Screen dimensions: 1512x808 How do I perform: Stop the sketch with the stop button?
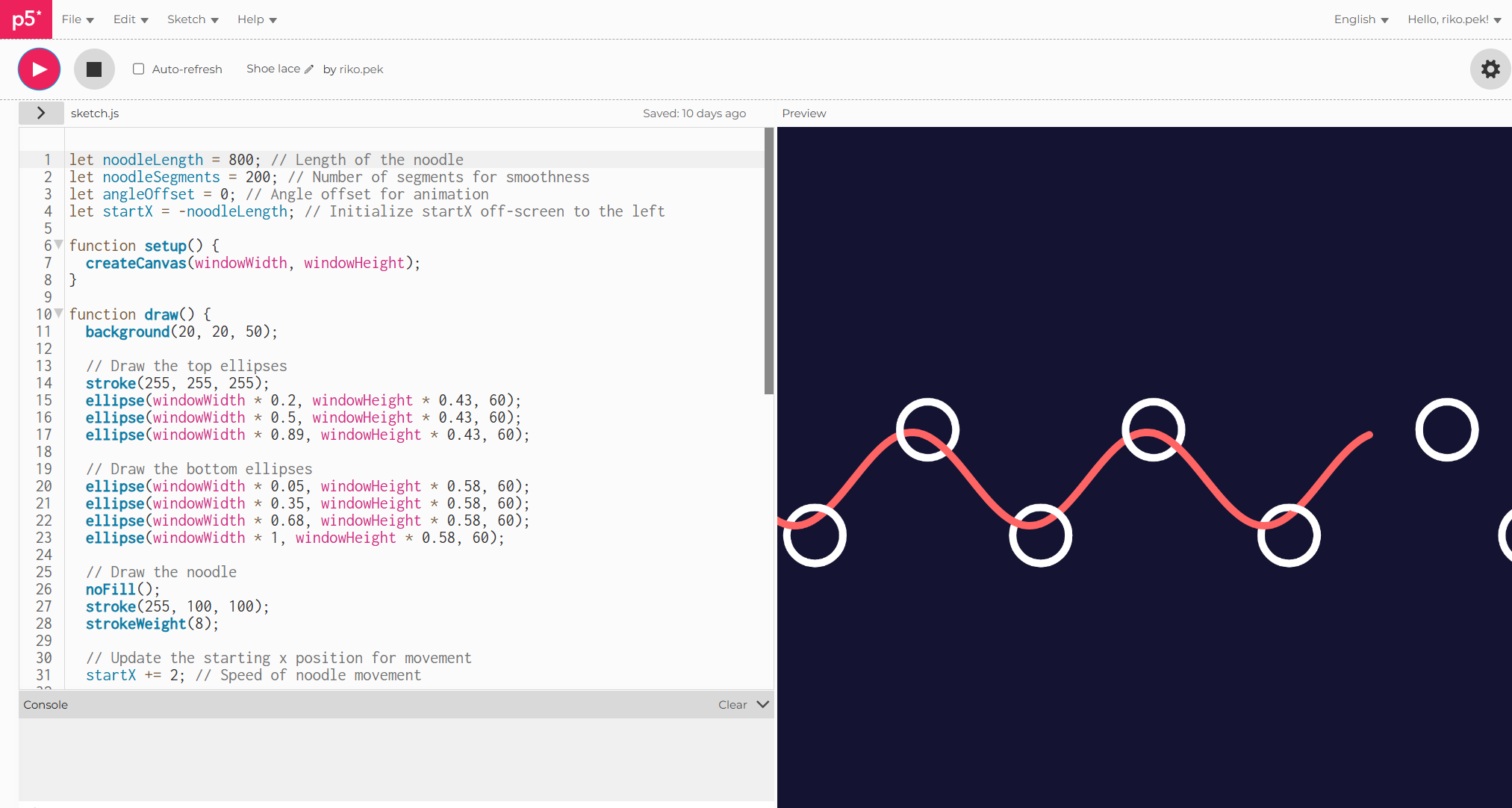pos(94,69)
